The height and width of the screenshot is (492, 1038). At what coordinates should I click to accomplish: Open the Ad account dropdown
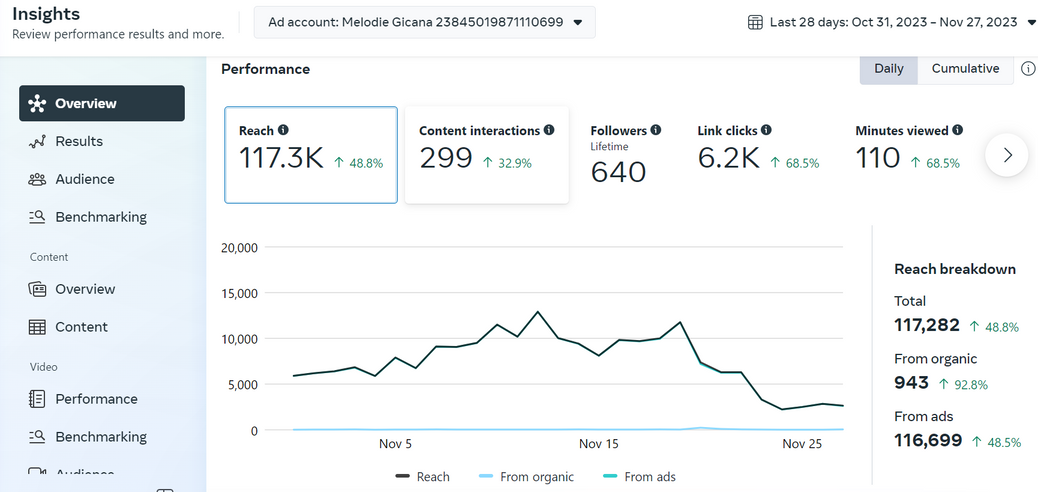point(424,23)
